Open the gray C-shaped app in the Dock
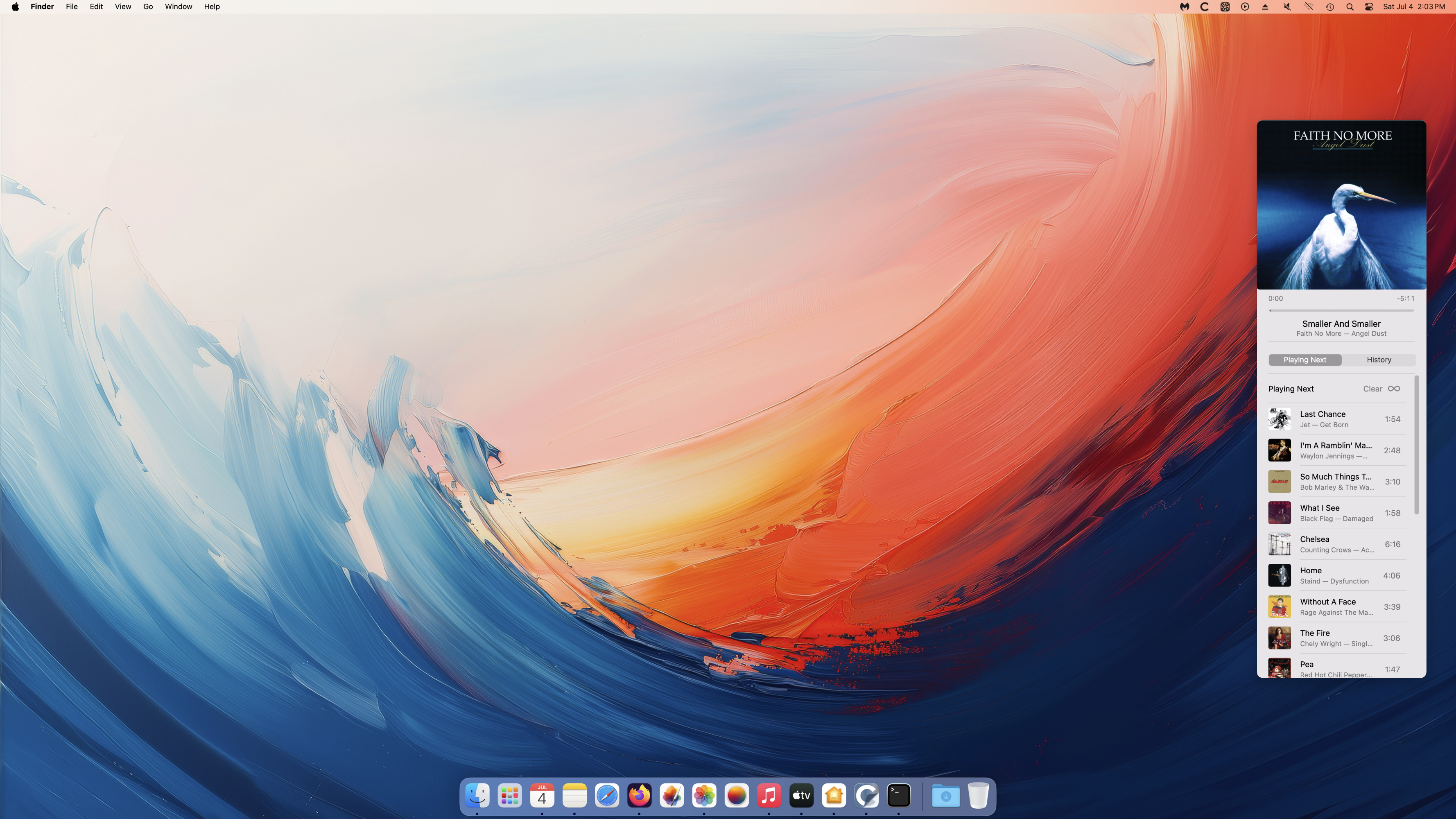 point(866,796)
